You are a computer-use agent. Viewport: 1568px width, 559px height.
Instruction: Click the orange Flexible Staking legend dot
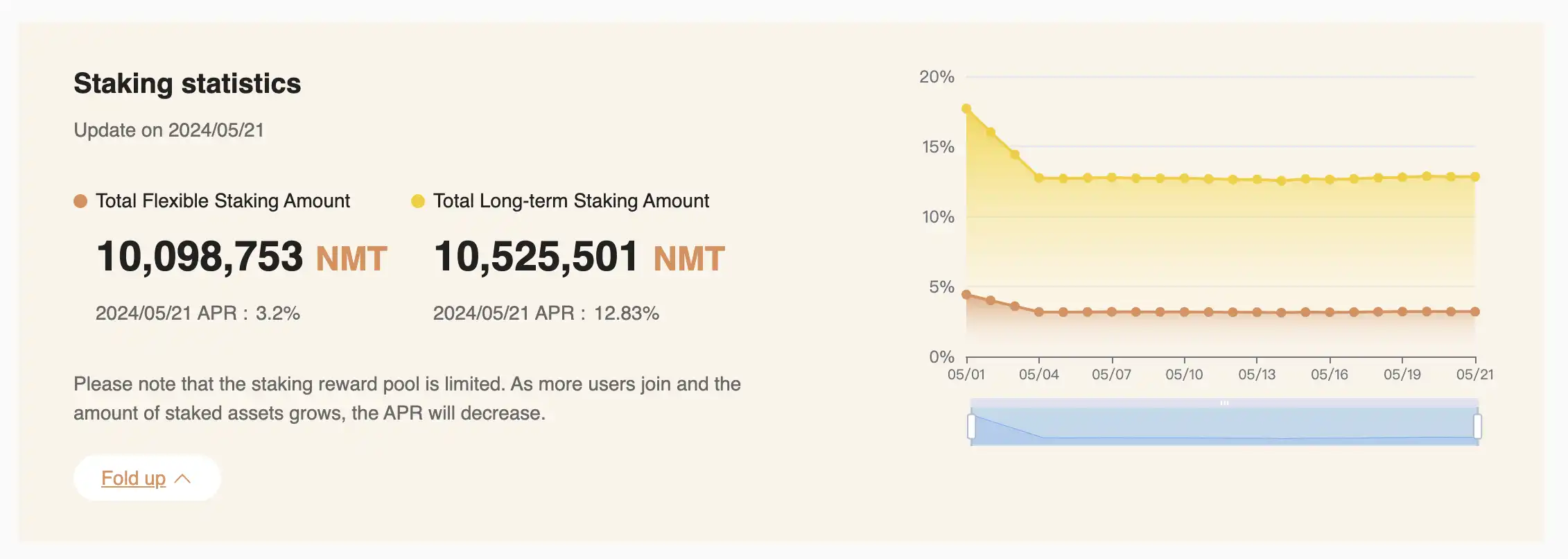click(80, 201)
